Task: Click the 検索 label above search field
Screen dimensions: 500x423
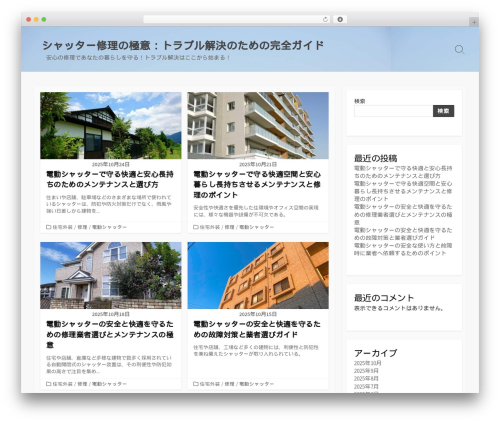Action: (359, 101)
